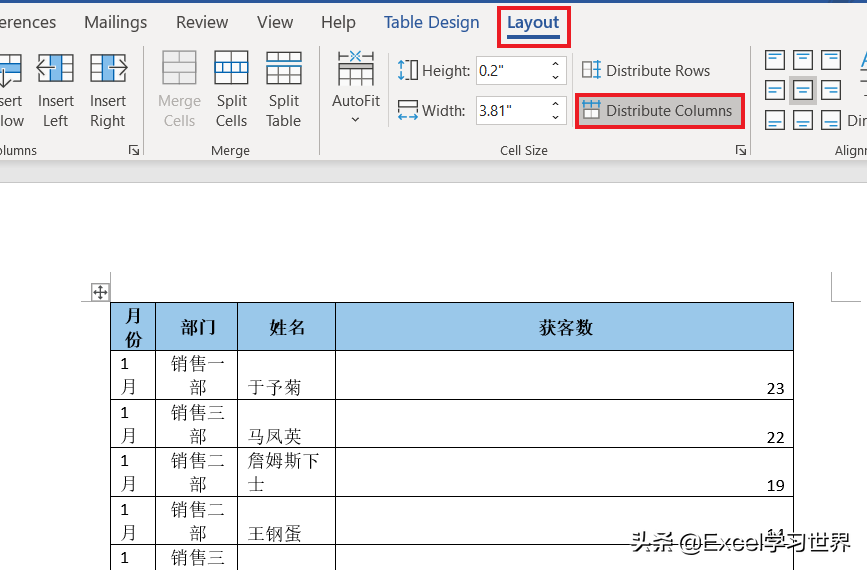Viewport: 867px width, 570px height.
Task: Click cell containing 詹姆斯下士
Action: 286,472
